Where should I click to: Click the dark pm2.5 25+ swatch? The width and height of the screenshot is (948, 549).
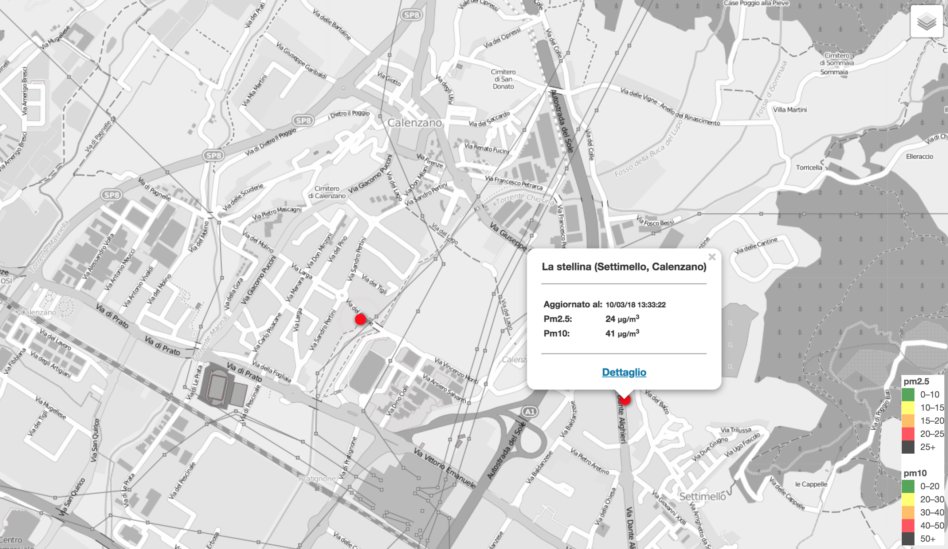[908, 448]
